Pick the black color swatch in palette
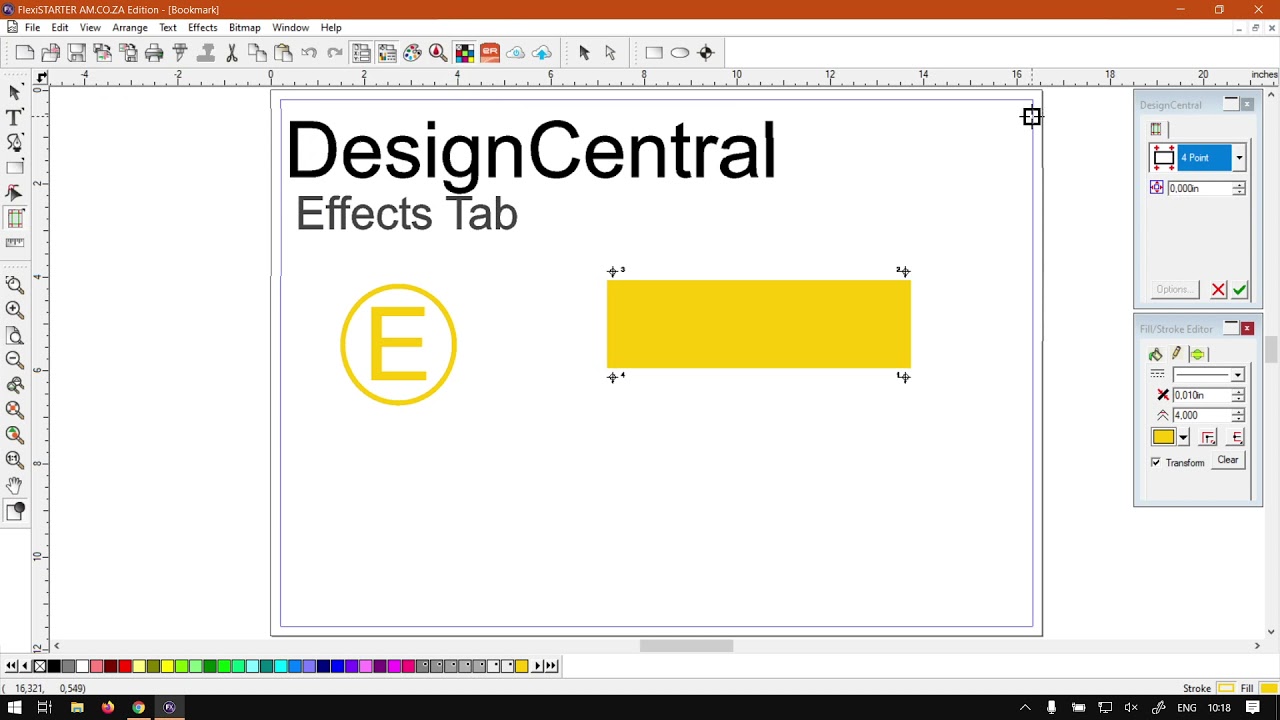The height and width of the screenshot is (720, 1280). click(x=54, y=666)
